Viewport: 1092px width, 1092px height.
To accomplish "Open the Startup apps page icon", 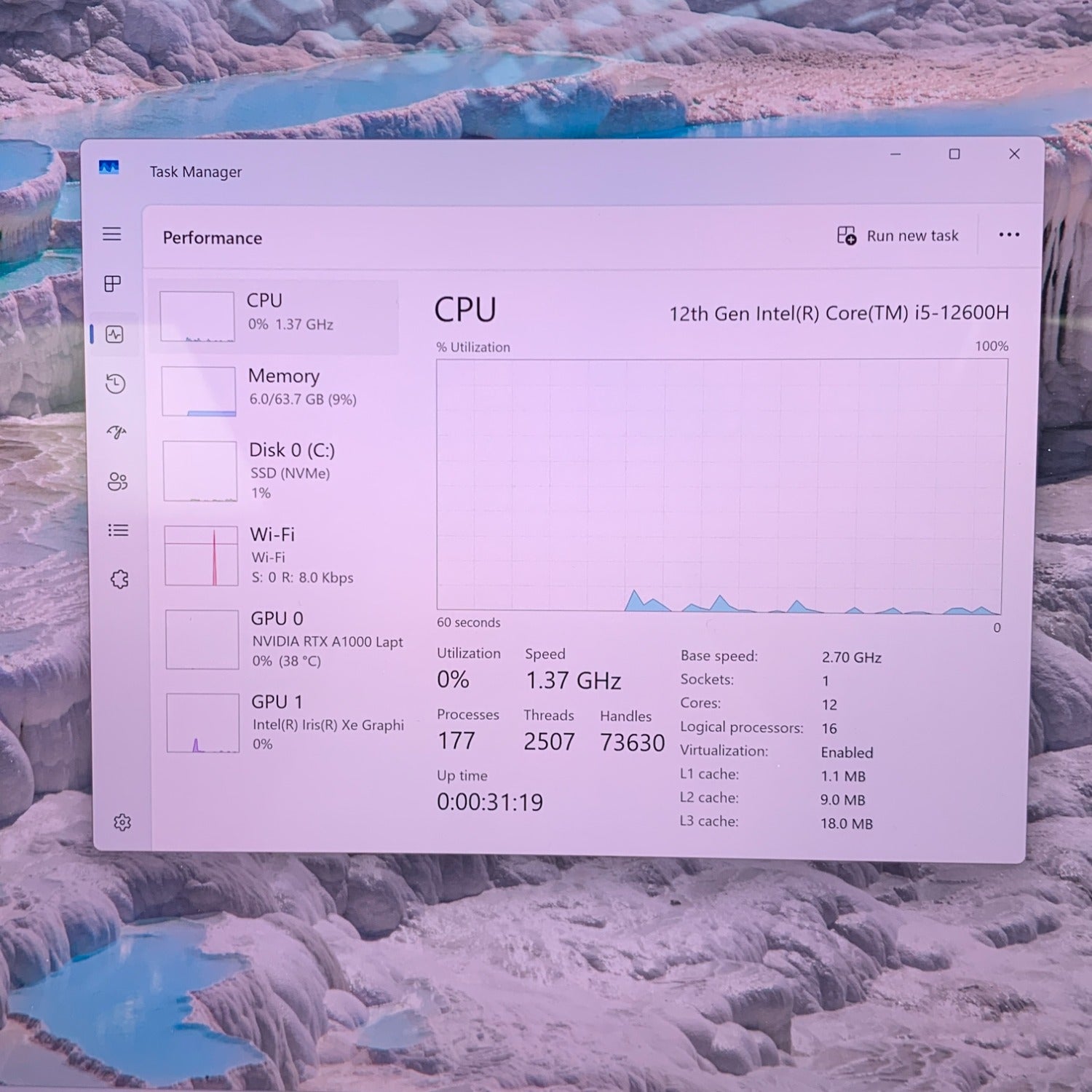I will point(116,432).
